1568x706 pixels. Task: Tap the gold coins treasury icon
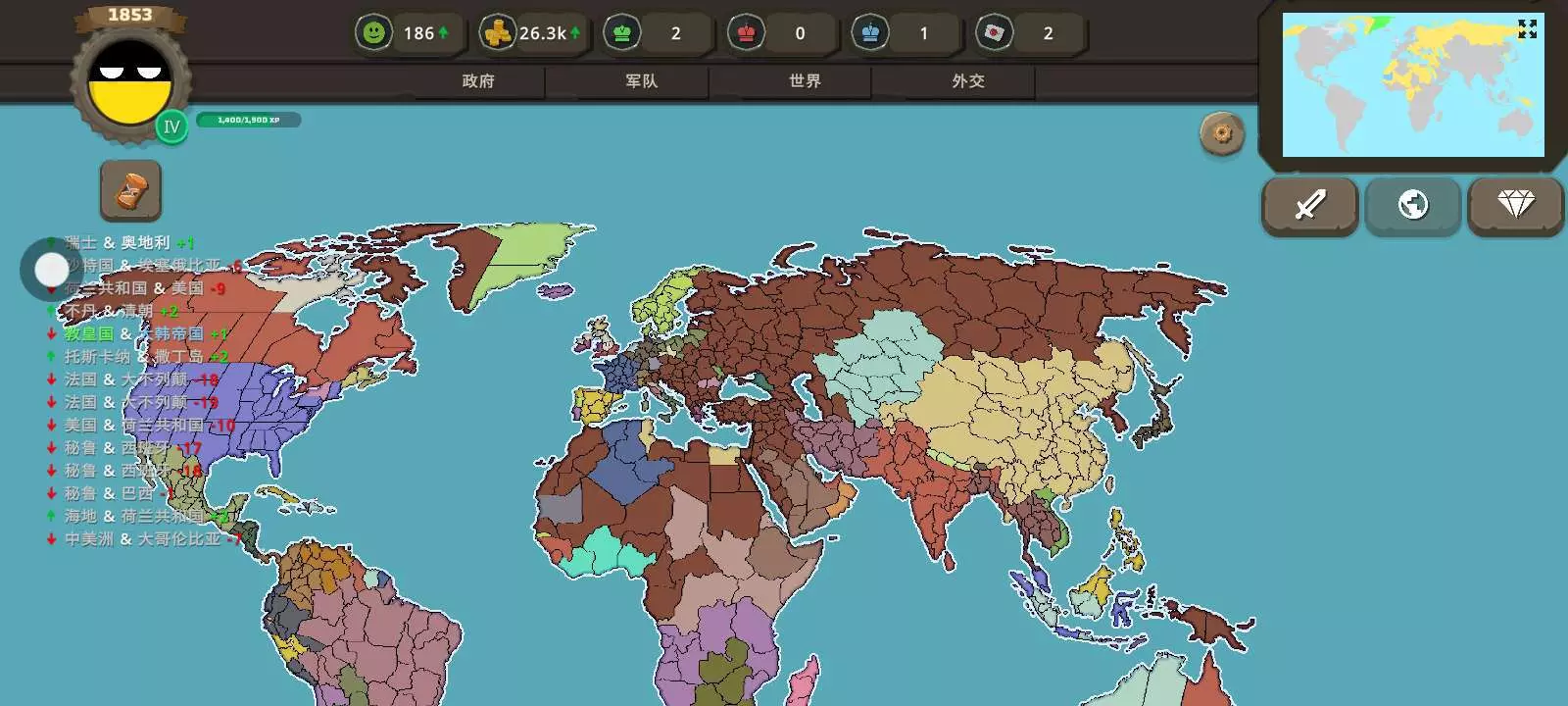pos(498,33)
